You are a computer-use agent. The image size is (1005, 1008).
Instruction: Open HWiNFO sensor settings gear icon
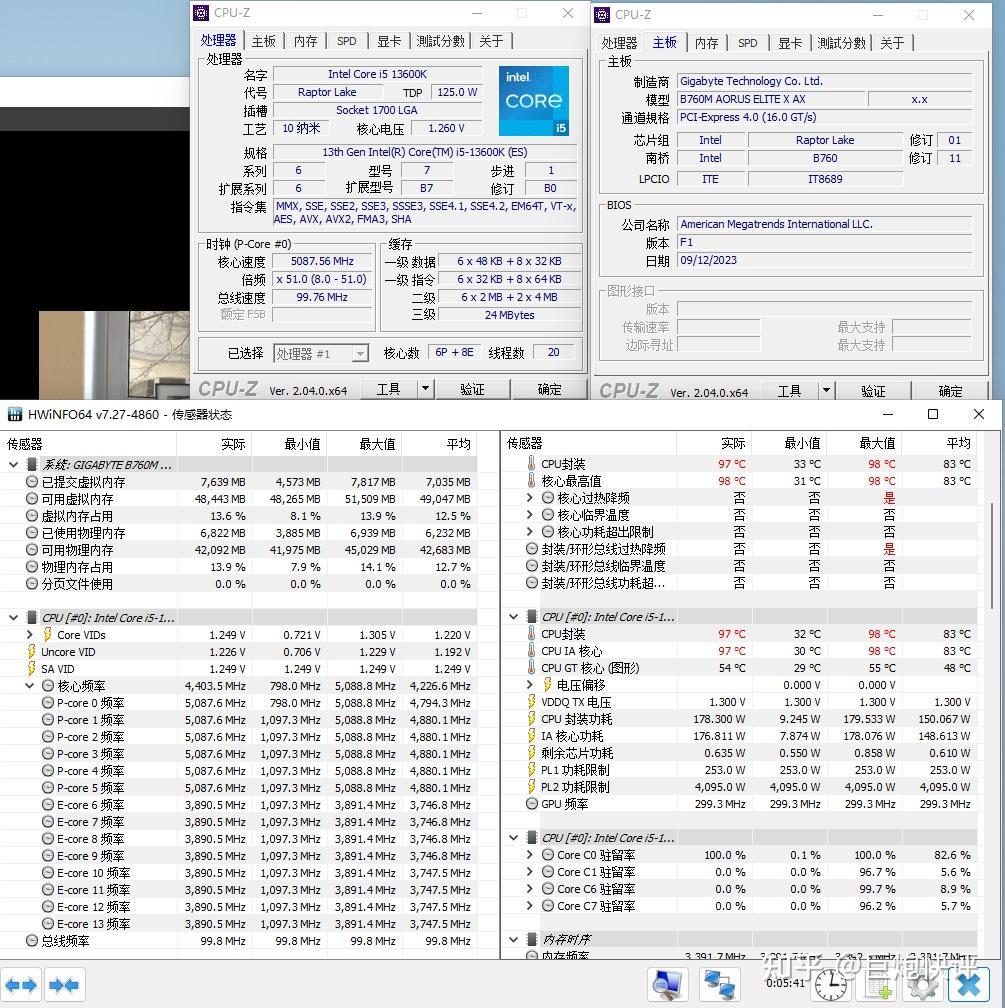point(923,986)
